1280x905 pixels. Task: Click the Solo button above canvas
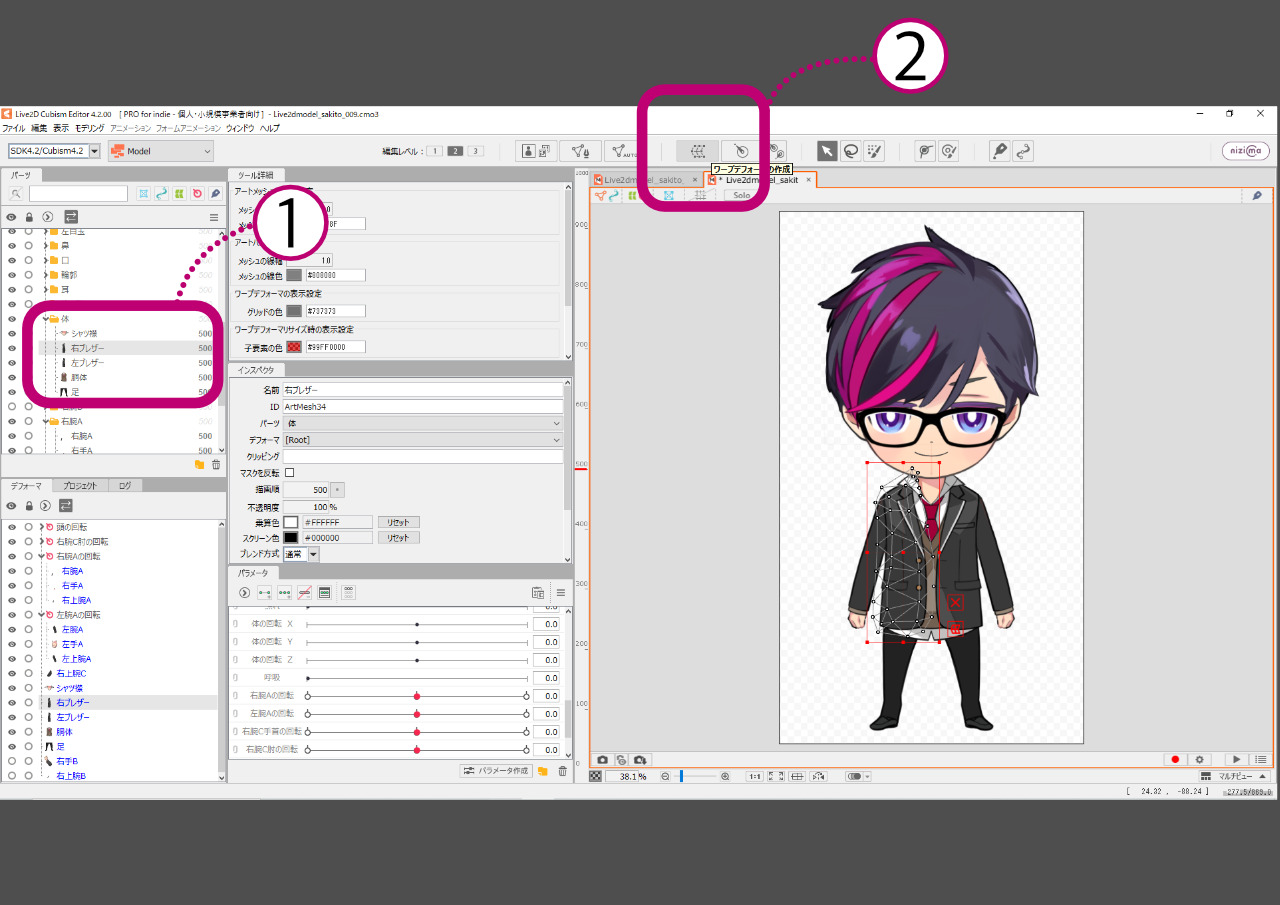[x=741, y=195]
